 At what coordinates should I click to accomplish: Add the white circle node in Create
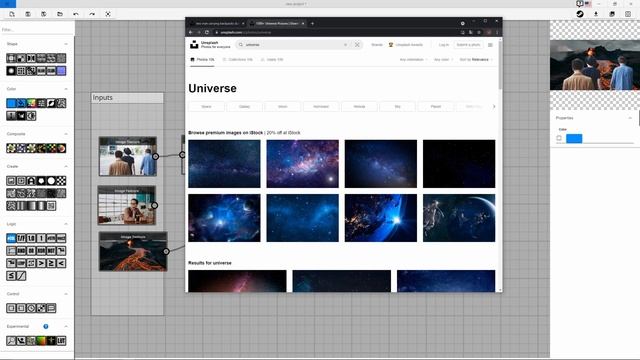51,180
